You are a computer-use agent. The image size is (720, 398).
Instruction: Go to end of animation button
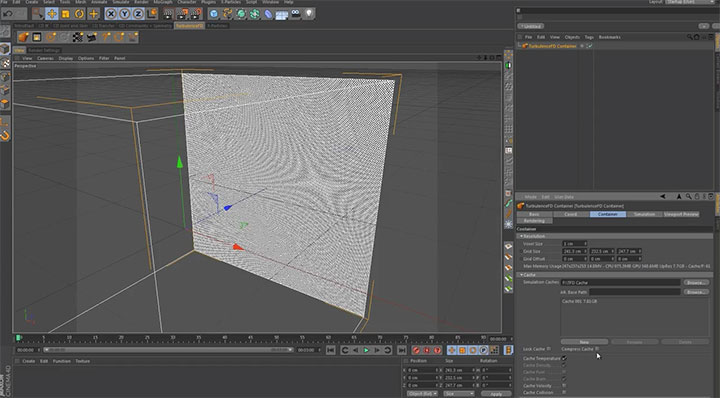402,350
